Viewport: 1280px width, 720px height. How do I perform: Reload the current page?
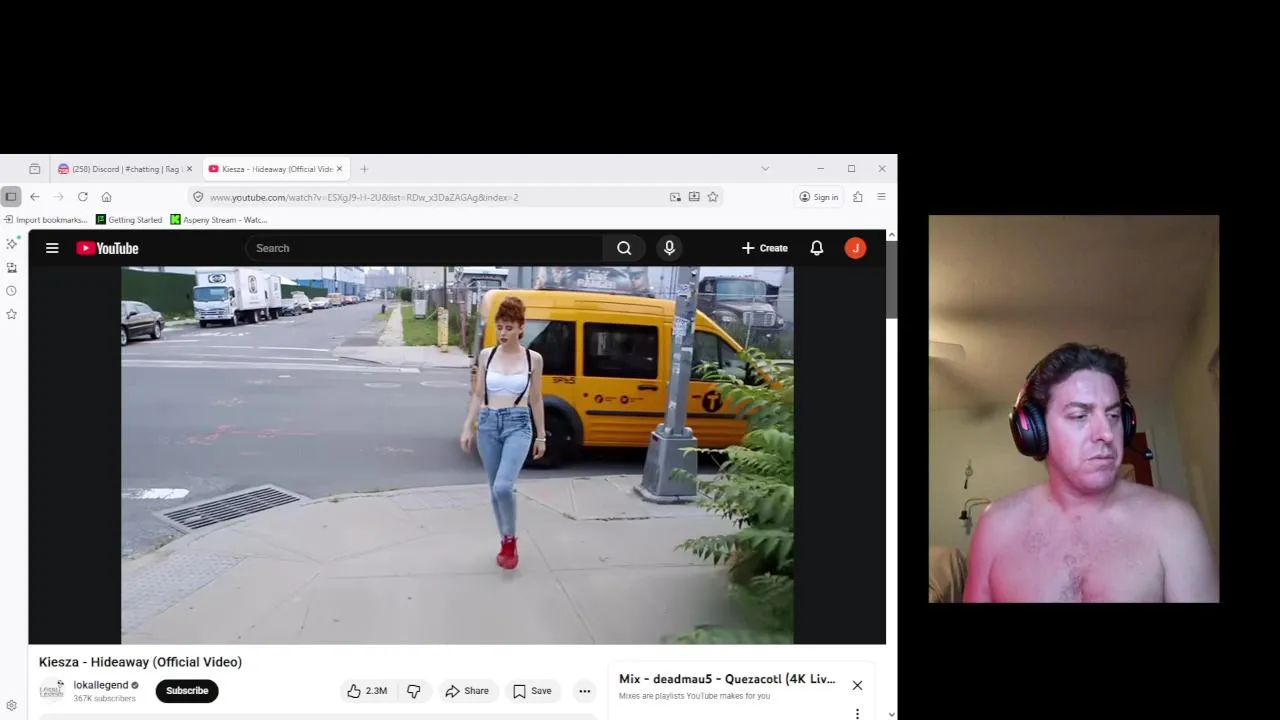pos(83,197)
